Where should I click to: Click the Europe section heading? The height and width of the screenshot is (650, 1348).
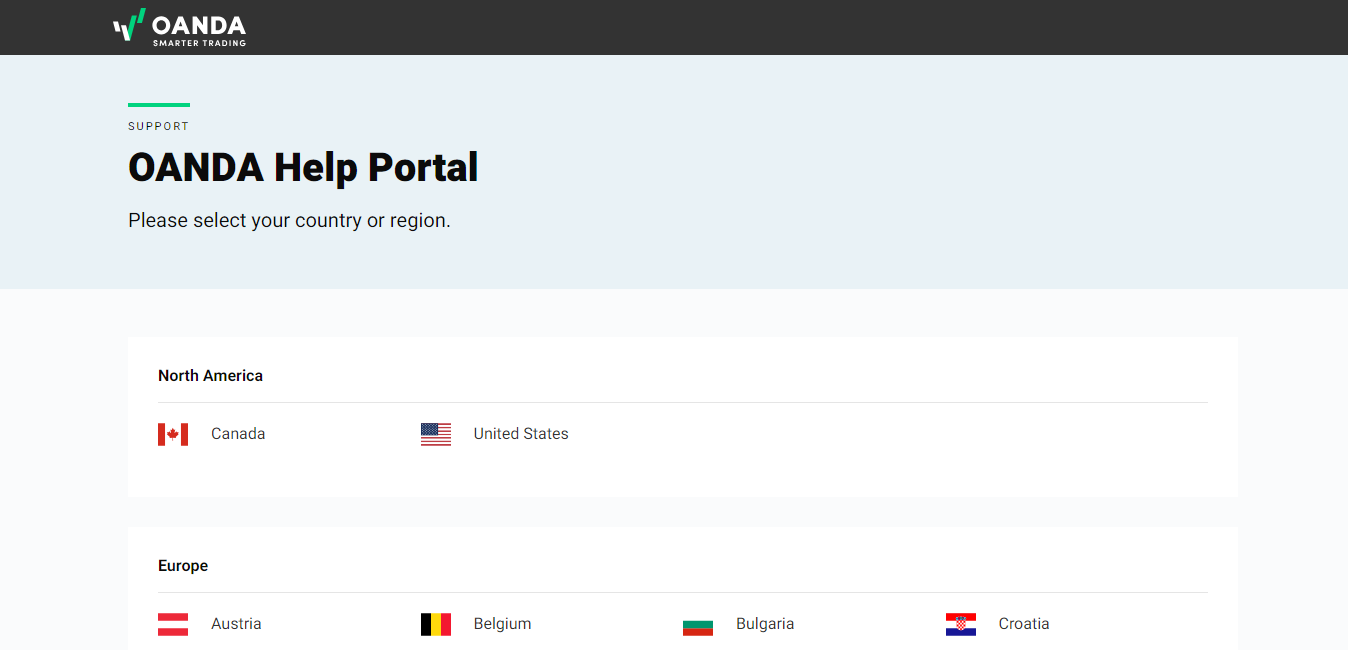183,566
